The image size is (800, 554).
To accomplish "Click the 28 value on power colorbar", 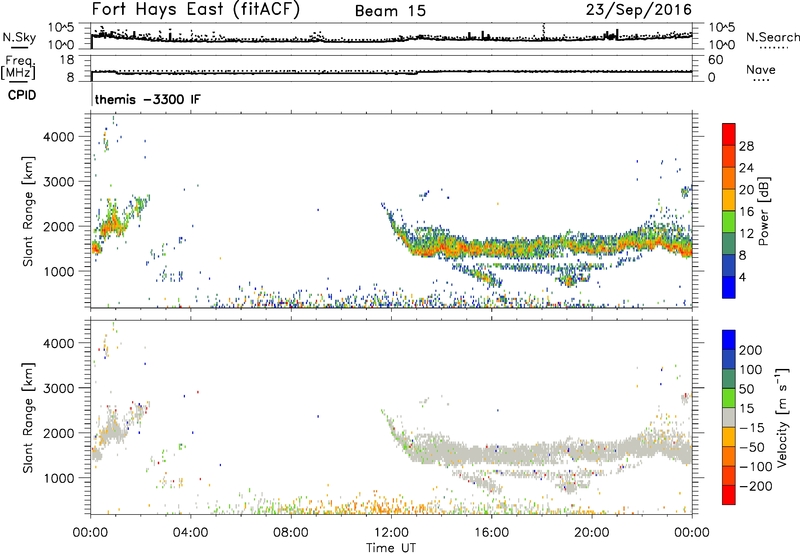I will [x=746, y=146].
